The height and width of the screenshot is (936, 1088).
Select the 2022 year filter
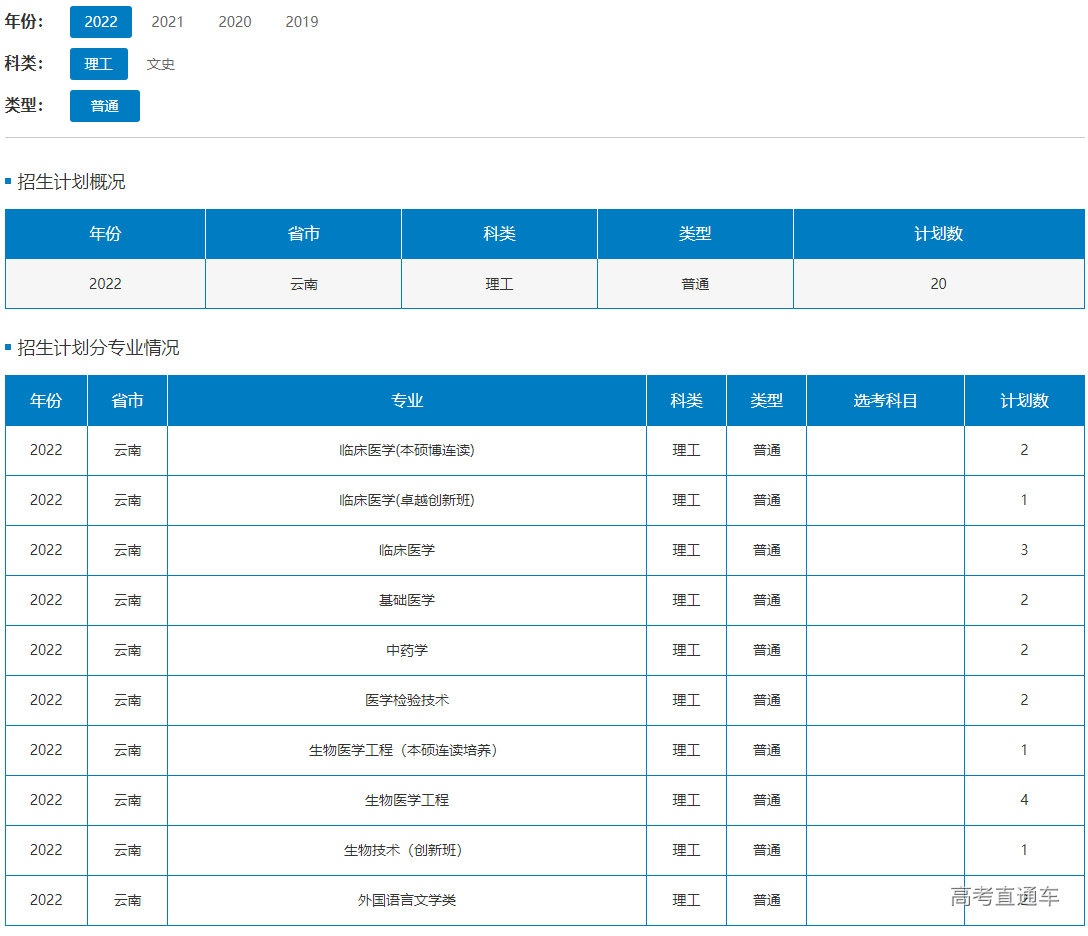[x=101, y=22]
